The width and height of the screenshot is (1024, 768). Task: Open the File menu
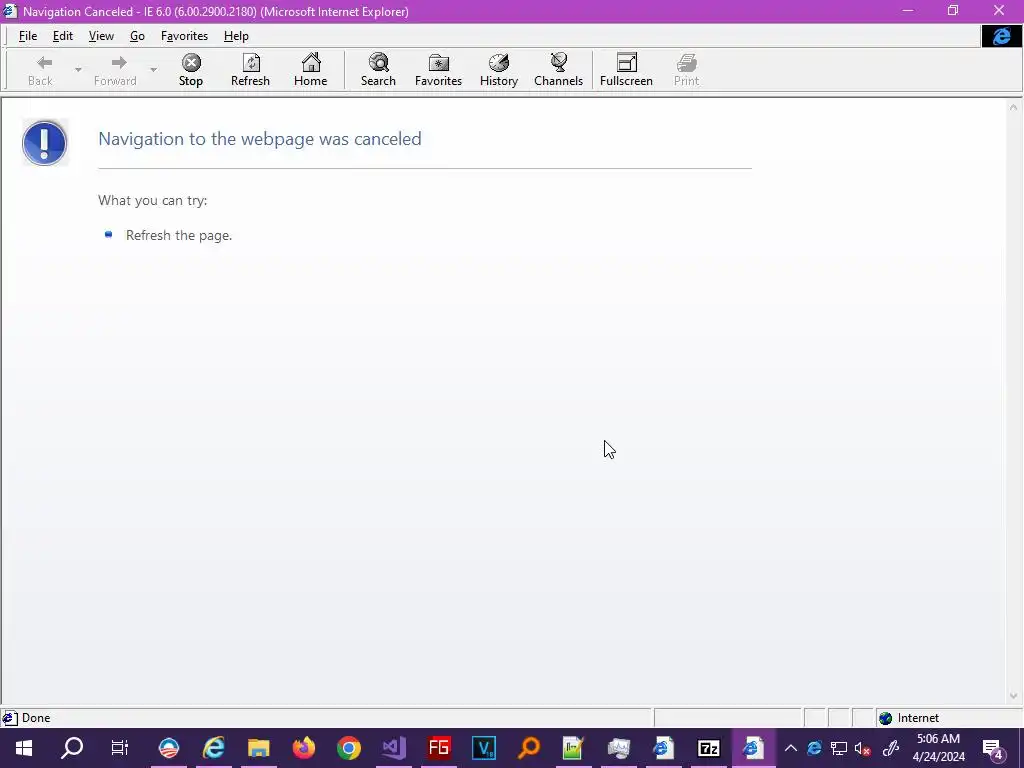(x=27, y=36)
